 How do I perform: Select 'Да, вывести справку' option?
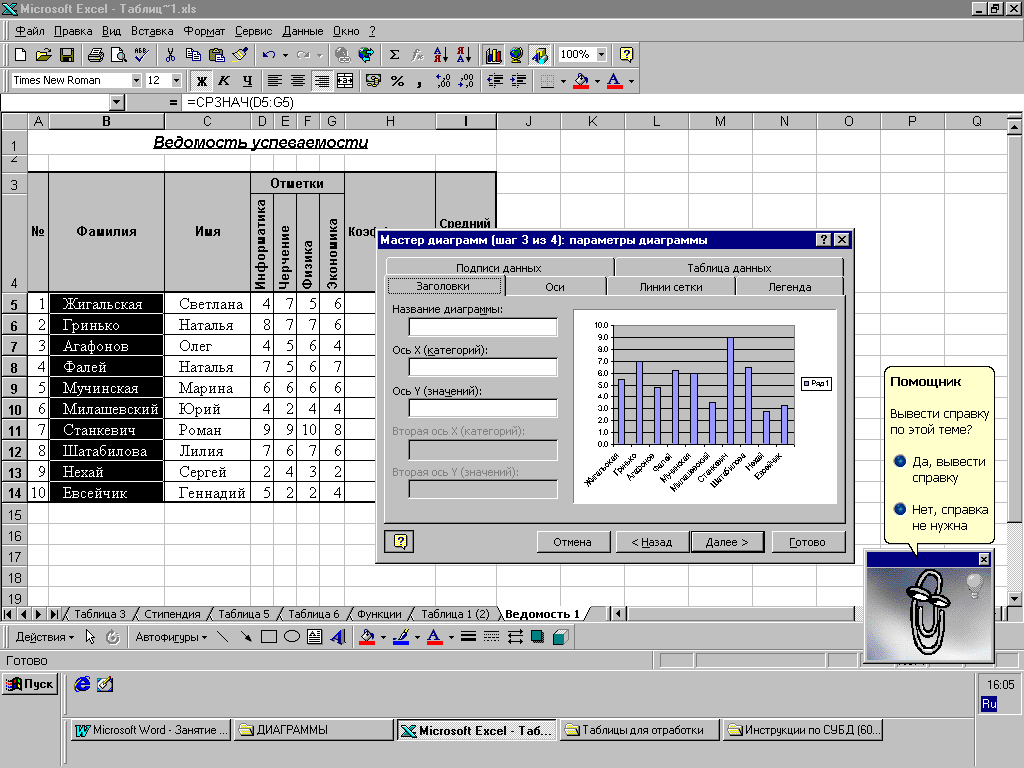[x=940, y=470]
